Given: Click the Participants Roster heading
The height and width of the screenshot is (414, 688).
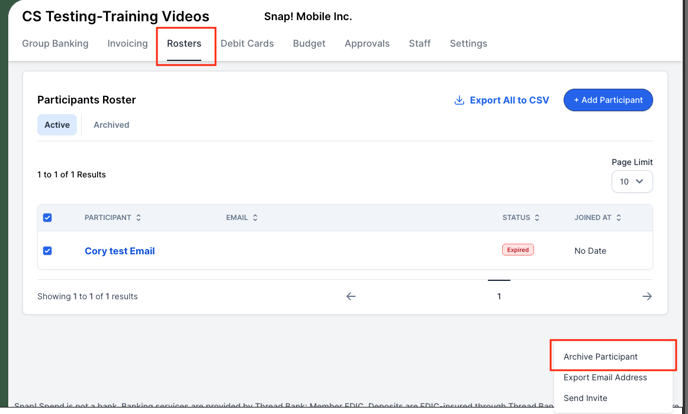Looking at the screenshot, I should (86, 100).
